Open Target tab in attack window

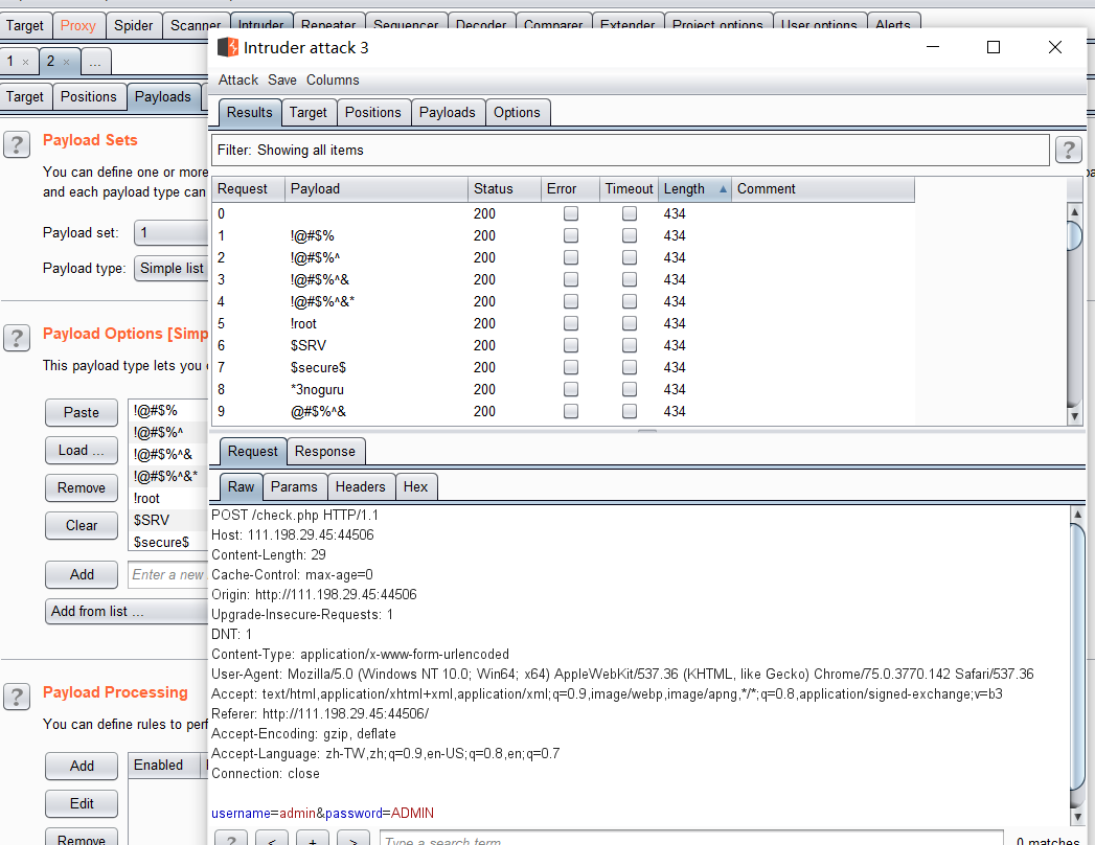[308, 112]
